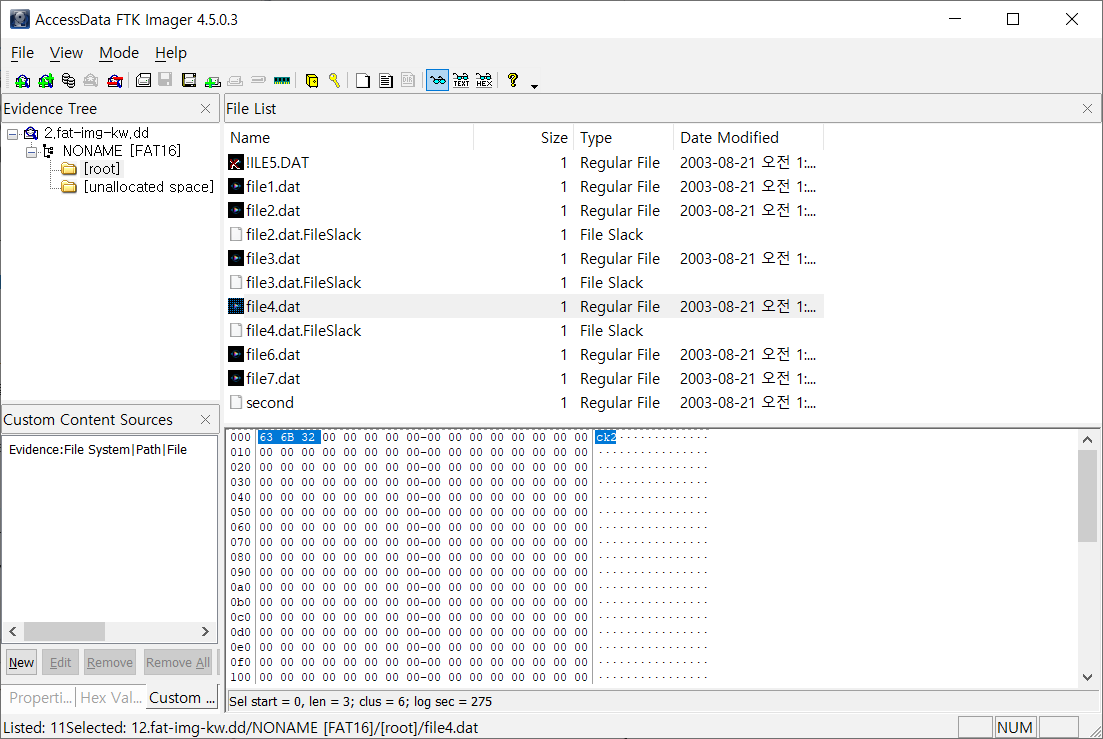Click Remove All Evidence Items icon
Viewport: 1103px width, 739px height.
pos(115,81)
